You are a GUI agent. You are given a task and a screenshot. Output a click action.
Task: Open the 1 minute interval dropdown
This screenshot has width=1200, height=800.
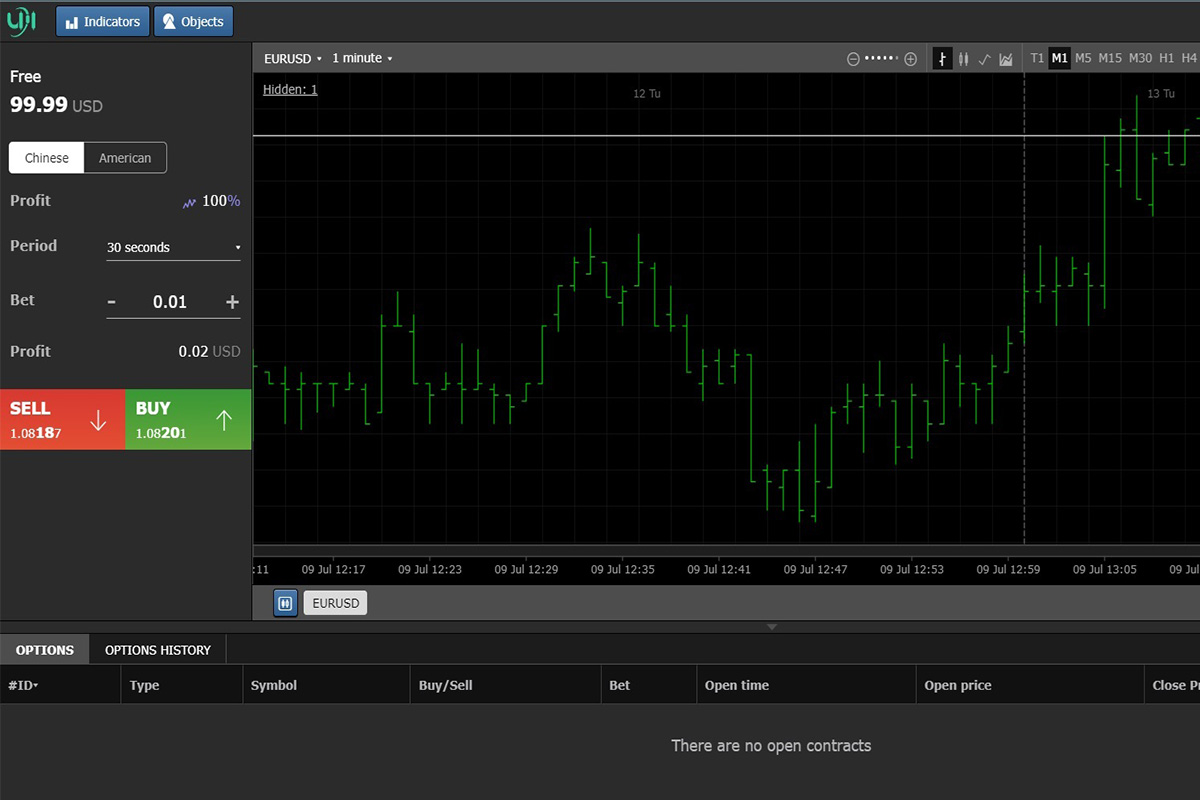click(362, 58)
